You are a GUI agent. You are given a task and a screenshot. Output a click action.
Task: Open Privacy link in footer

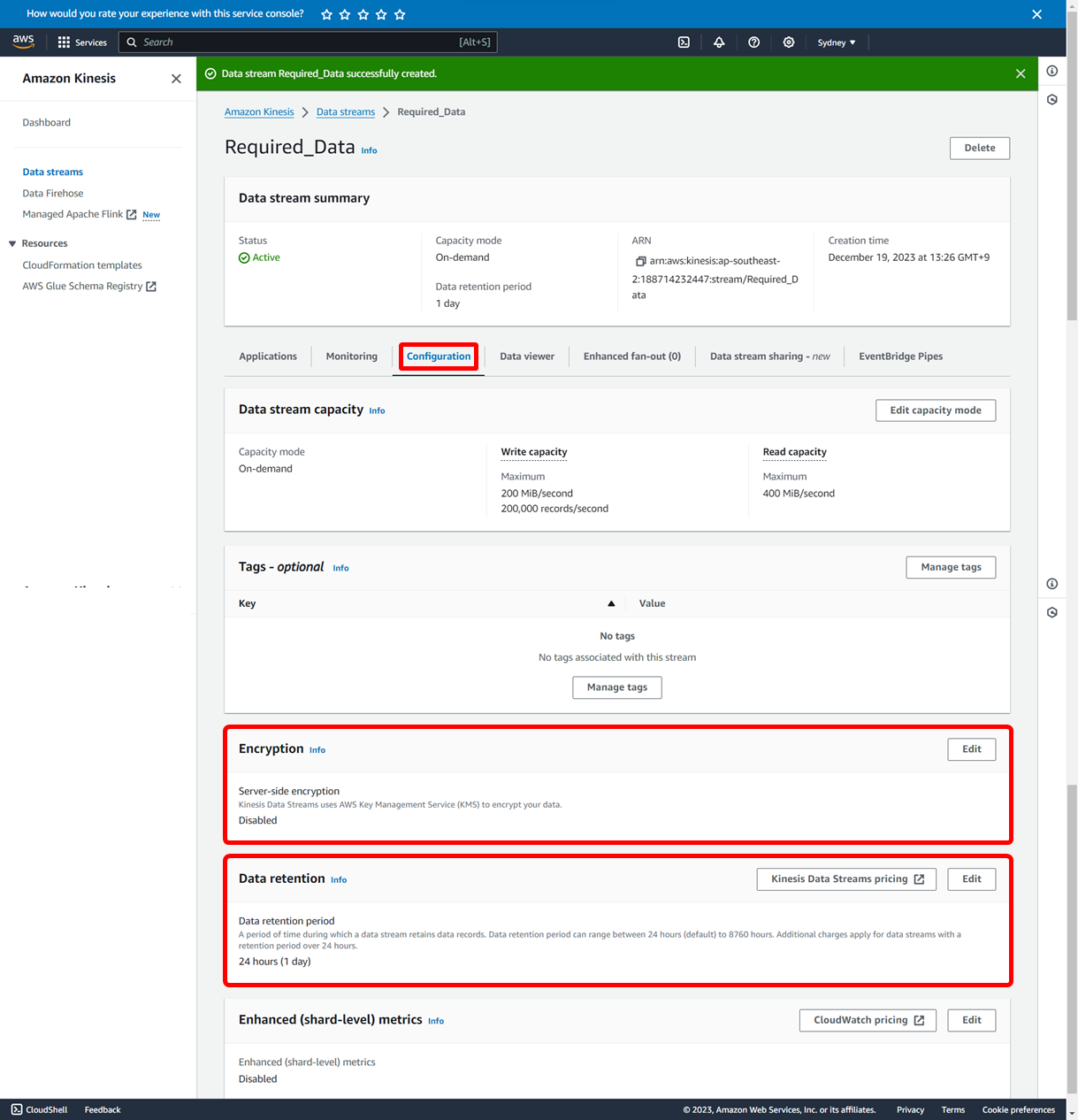(910, 1109)
